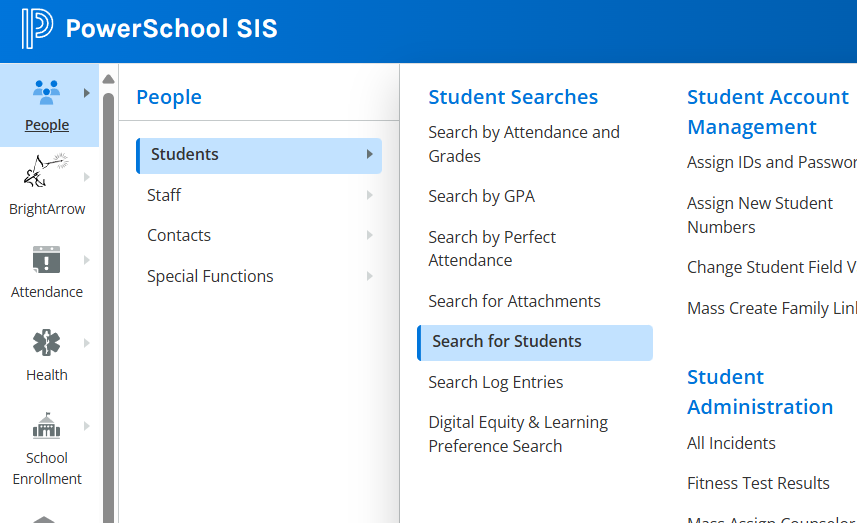Click the Search for Students link

point(507,342)
